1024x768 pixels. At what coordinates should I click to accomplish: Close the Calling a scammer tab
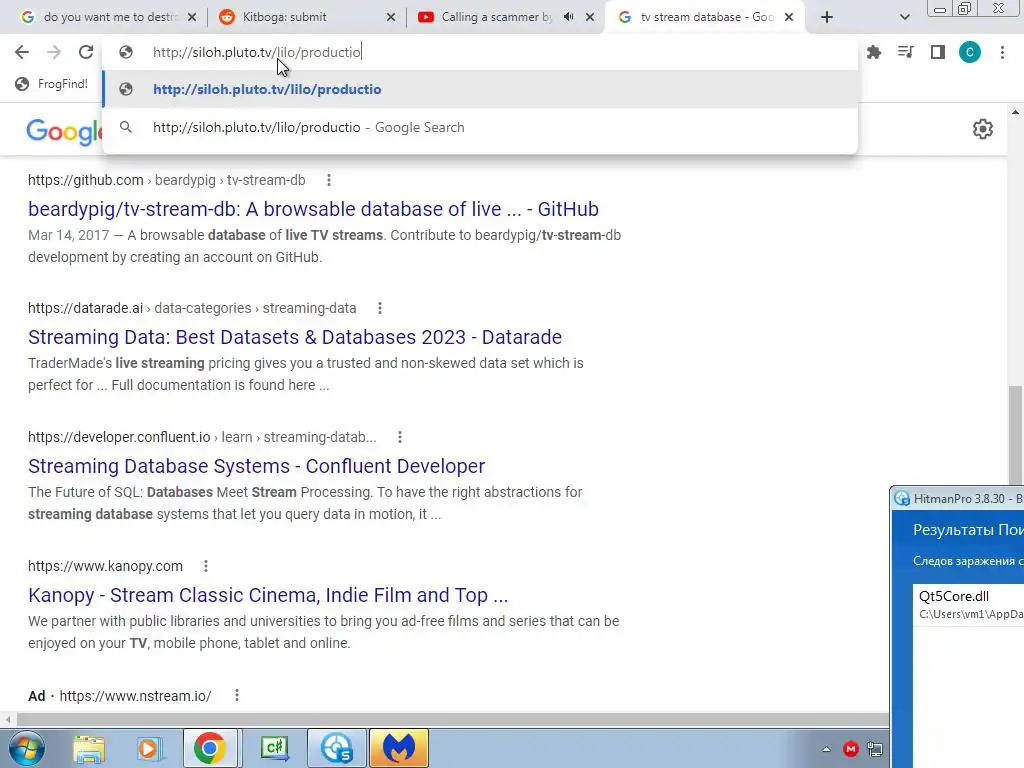[x=590, y=17]
